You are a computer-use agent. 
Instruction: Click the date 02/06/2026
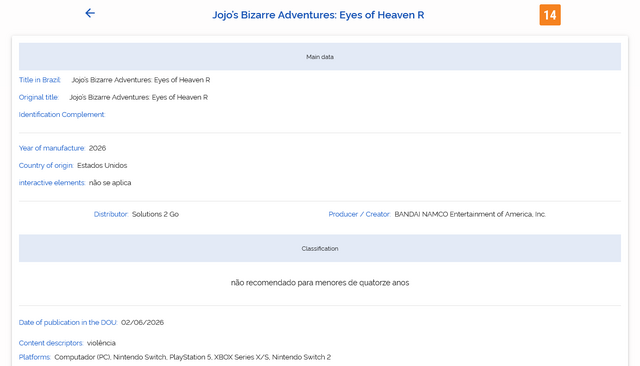click(x=142, y=322)
